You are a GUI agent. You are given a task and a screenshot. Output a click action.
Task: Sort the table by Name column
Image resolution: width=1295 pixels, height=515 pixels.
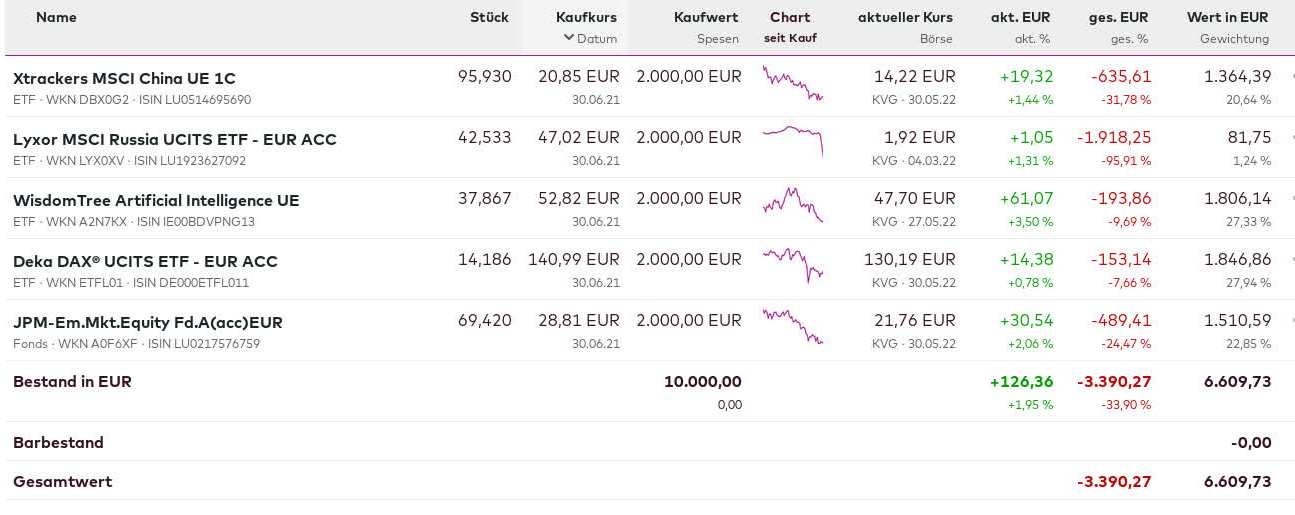click(56, 17)
